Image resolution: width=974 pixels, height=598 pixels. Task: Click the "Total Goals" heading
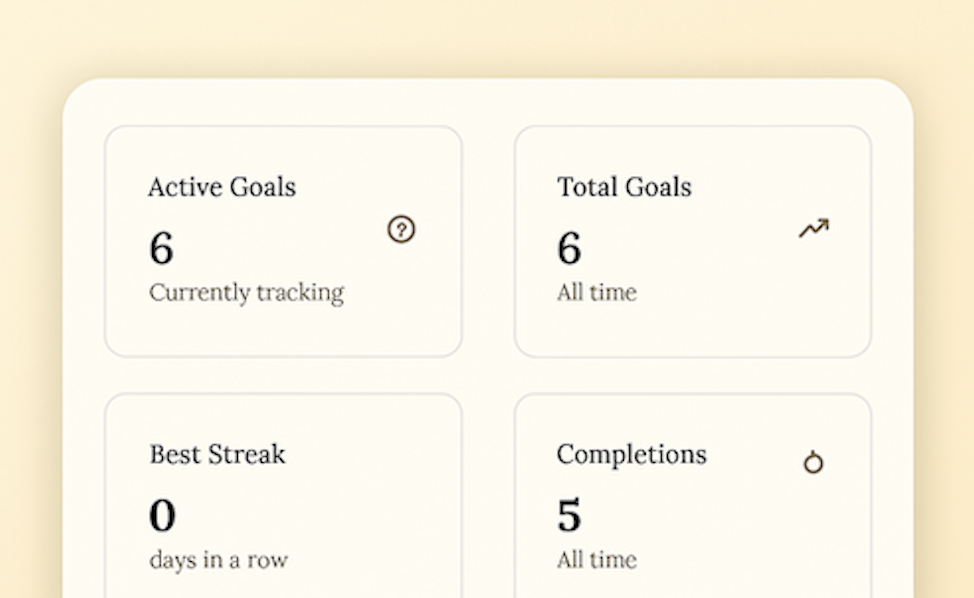624,187
